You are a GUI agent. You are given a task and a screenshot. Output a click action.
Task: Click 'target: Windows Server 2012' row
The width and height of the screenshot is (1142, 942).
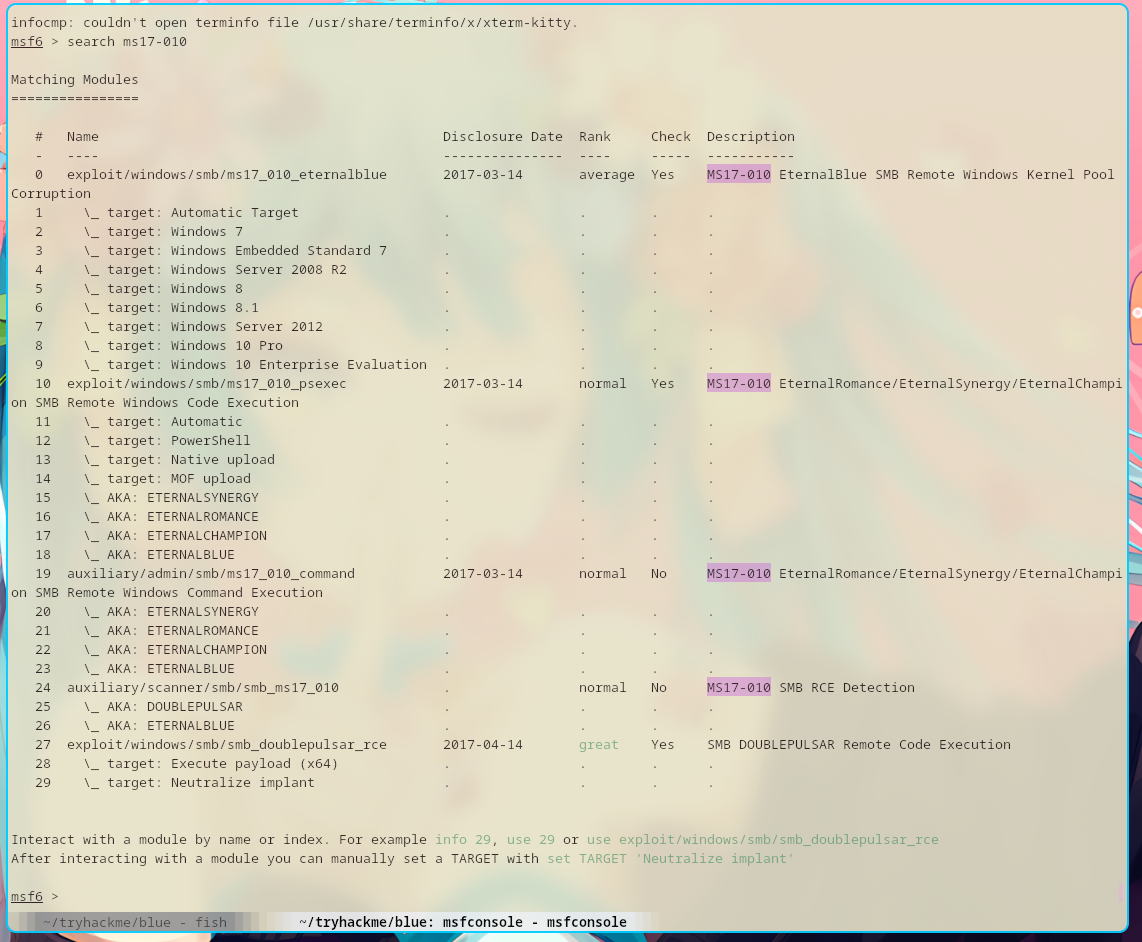click(203, 326)
